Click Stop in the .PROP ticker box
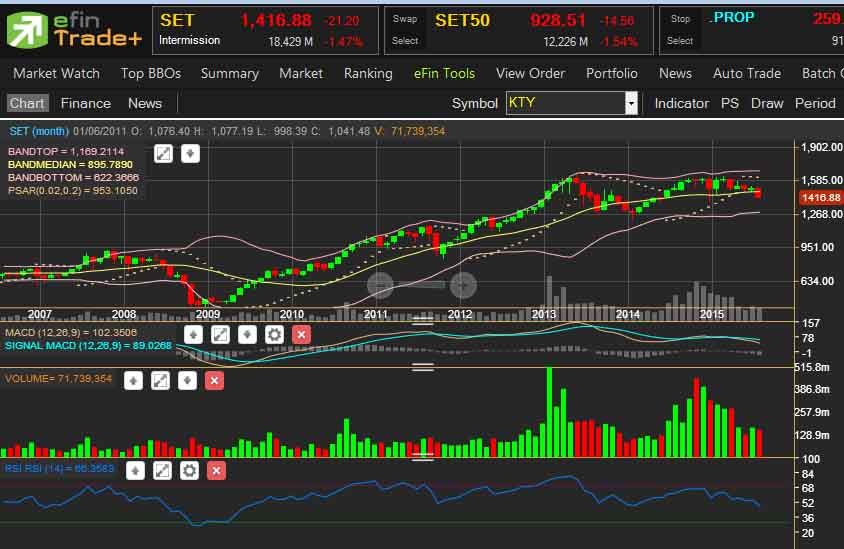 [680, 19]
